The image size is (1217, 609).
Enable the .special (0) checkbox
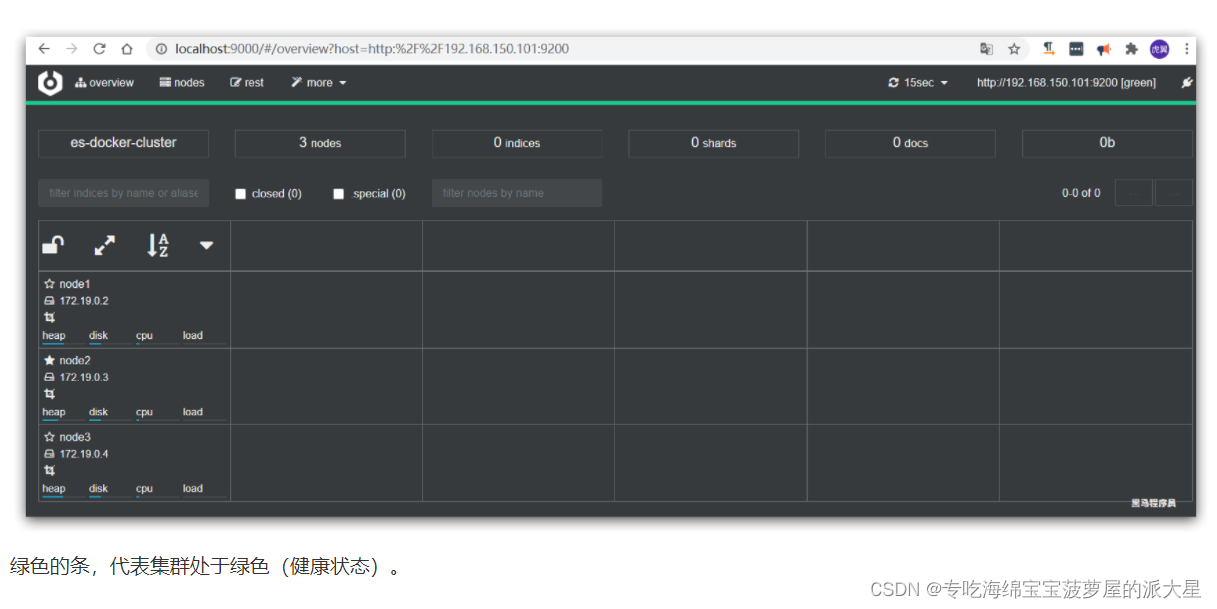pyautogui.click(x=338, y=194)
